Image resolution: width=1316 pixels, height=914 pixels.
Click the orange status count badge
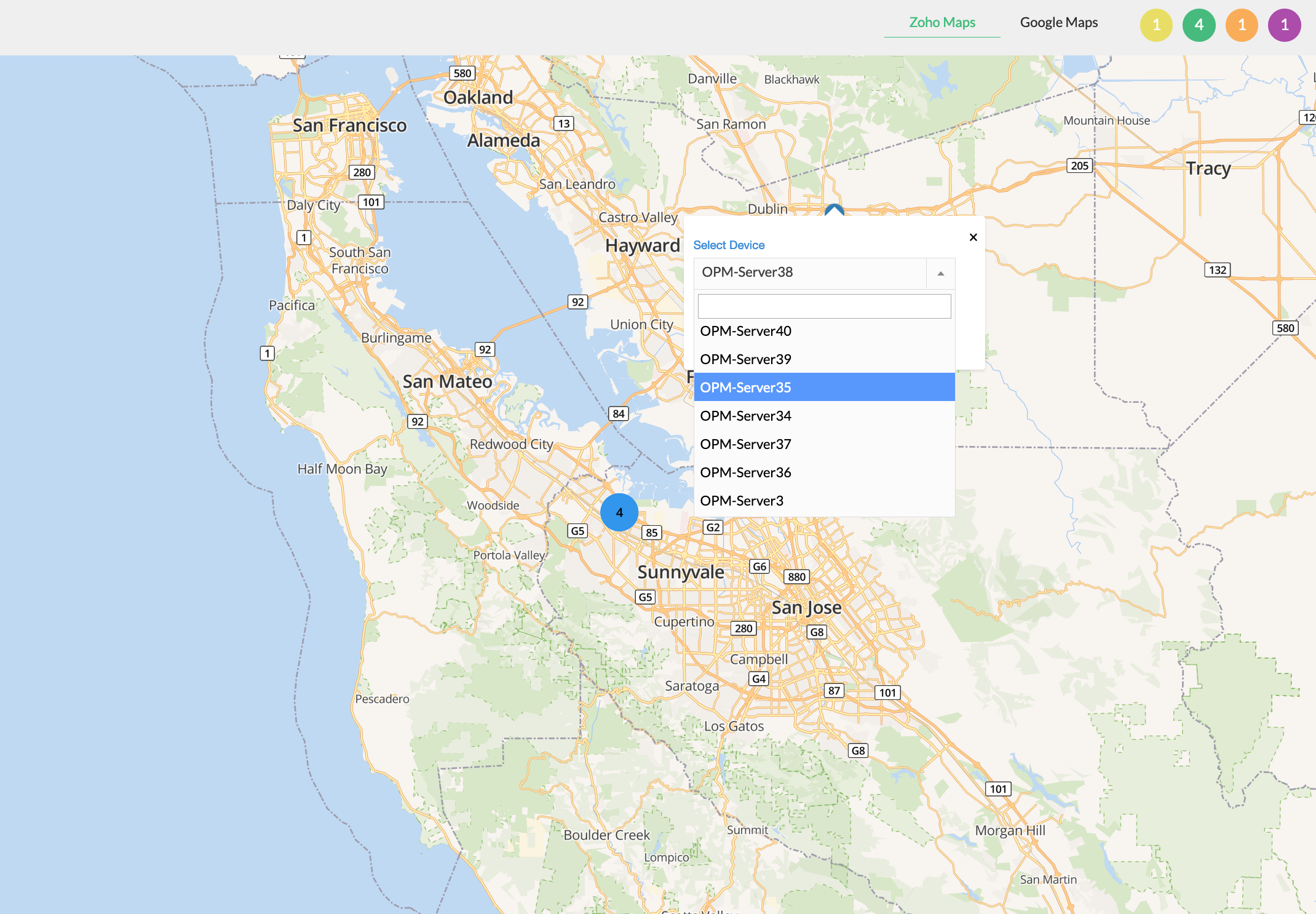pyautogui.click(x=1242, y=25)
